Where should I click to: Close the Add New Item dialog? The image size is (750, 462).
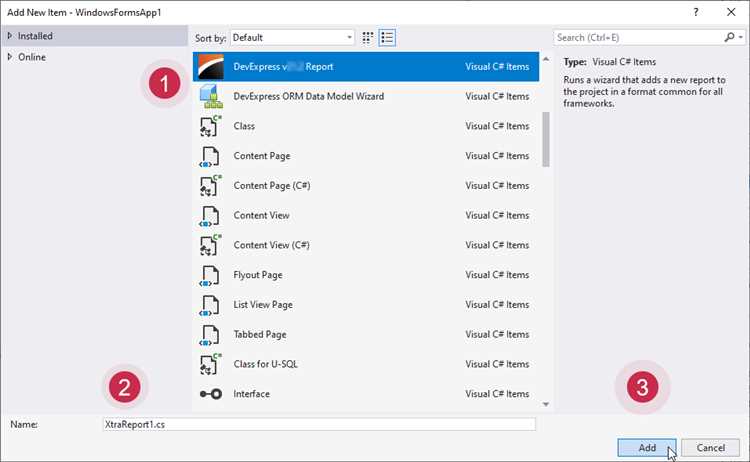(731, 12)
